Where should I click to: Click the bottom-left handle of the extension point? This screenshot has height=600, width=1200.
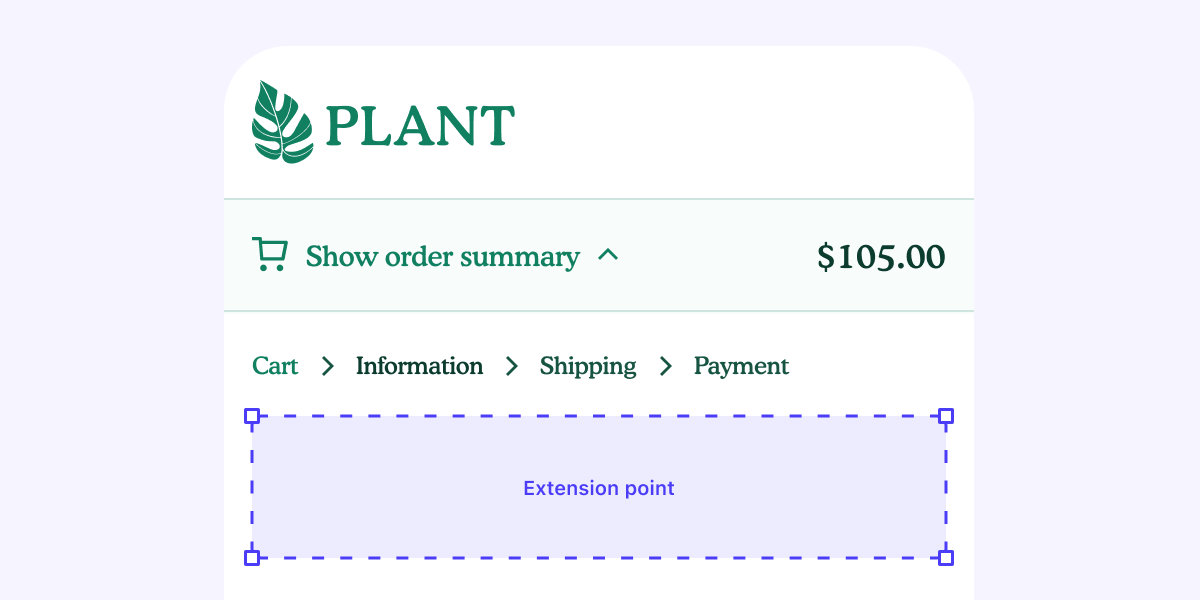(x=252, y=557)
